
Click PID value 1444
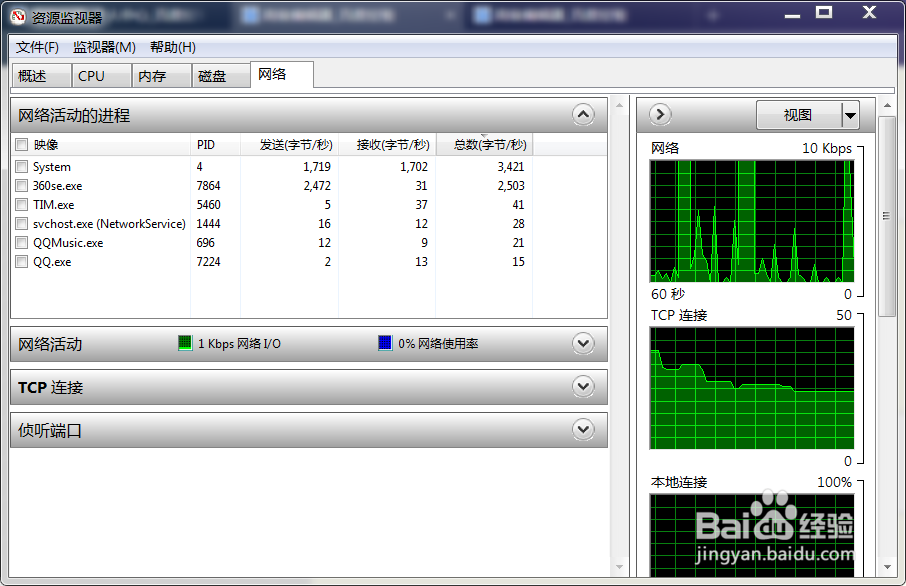208,224
